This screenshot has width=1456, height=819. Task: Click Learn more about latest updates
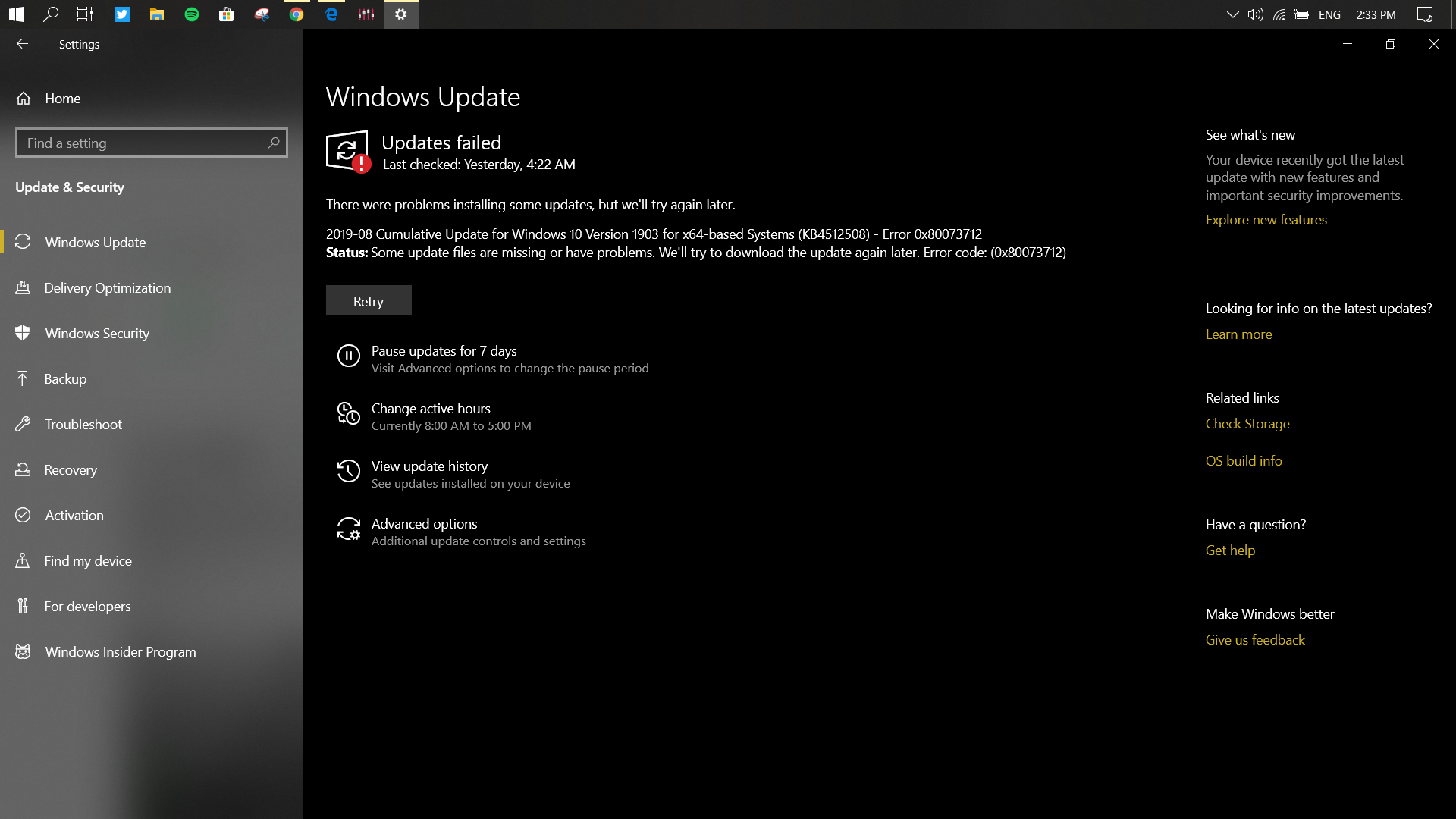1238,333
